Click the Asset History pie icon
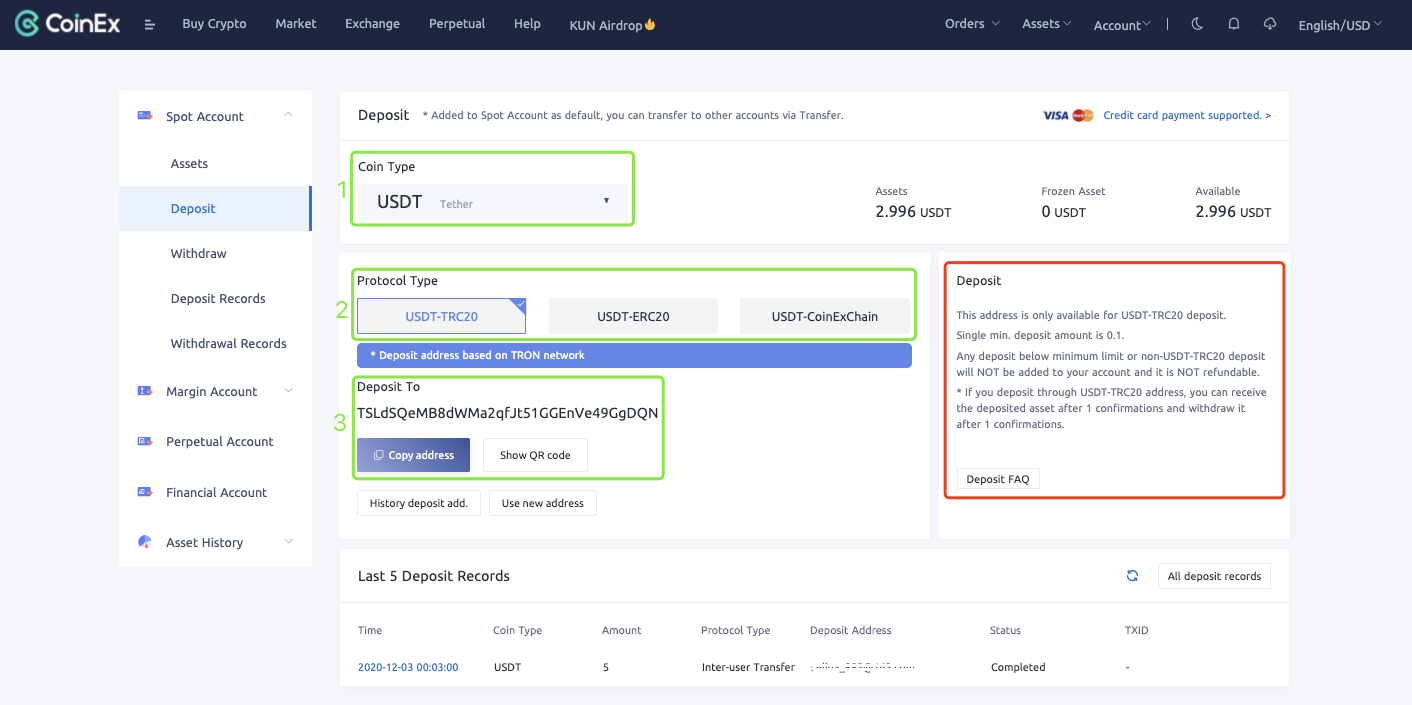Viewport: 1412px width, 705px height. click(x=145, y=542)
